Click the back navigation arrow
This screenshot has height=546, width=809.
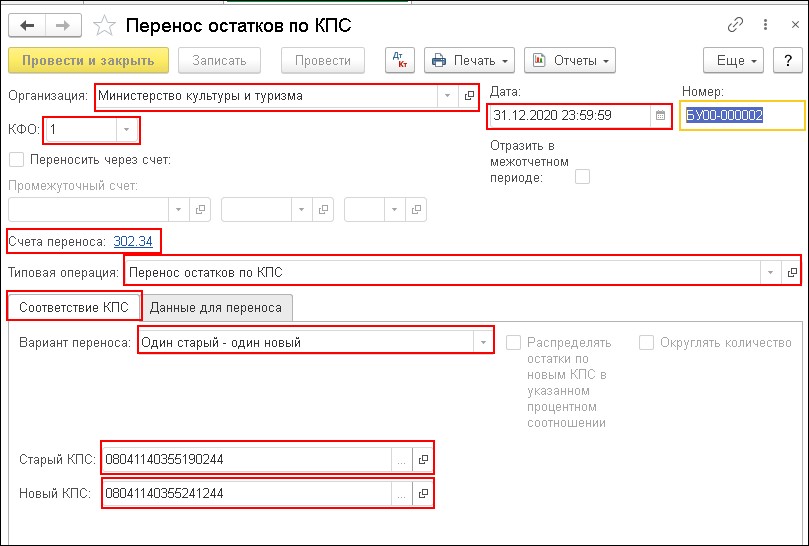(26, 23)
